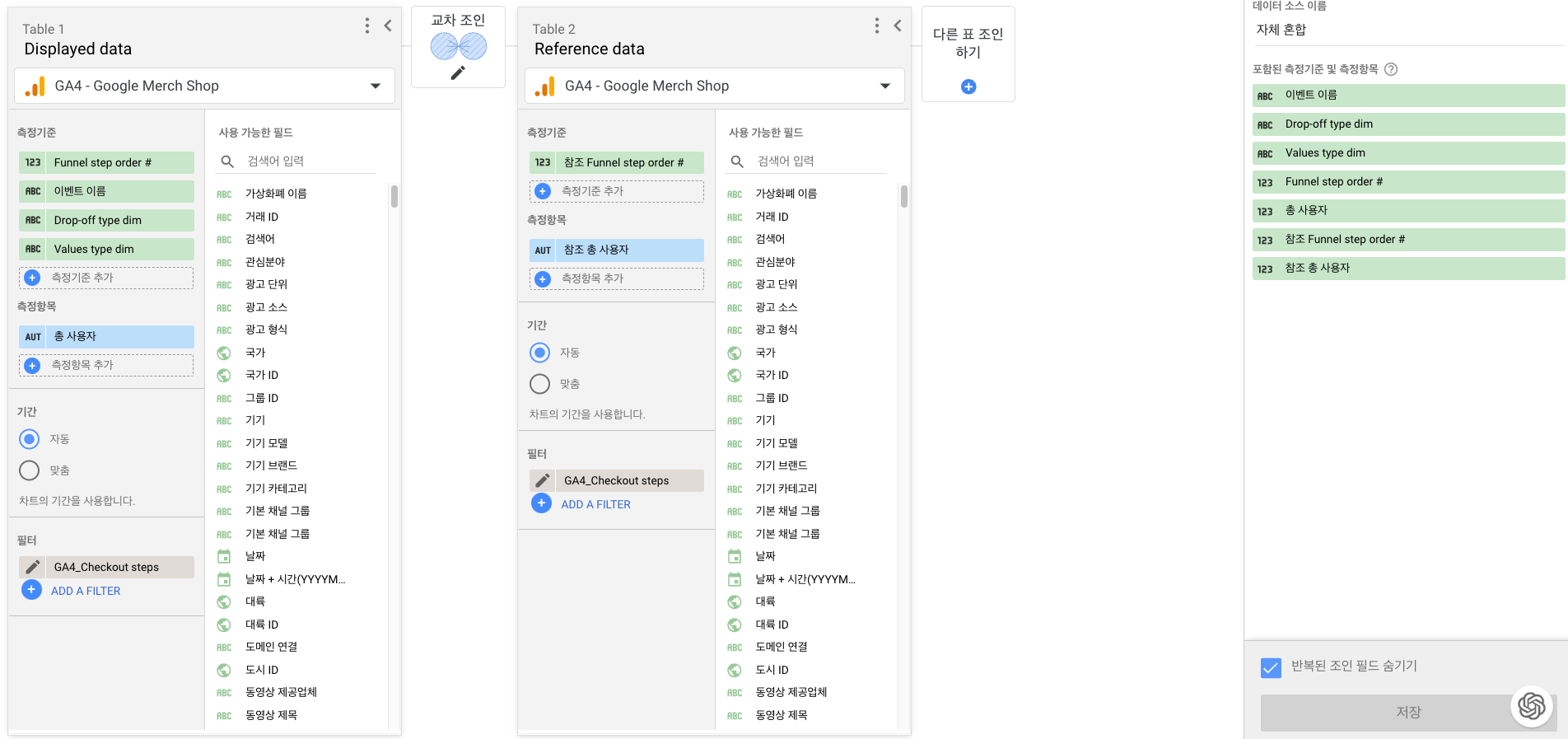Click plus icon for Table 2 측정항목 추가
Viewport: 1568px width, 739px height.
point(543,278)
